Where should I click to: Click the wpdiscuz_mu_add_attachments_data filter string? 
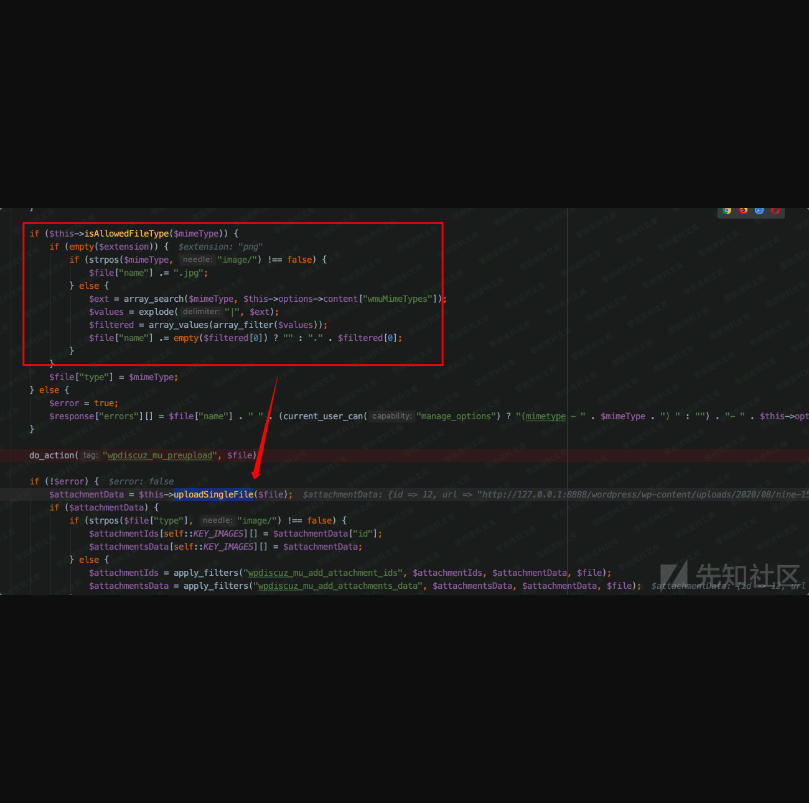[x=337, y=585]
